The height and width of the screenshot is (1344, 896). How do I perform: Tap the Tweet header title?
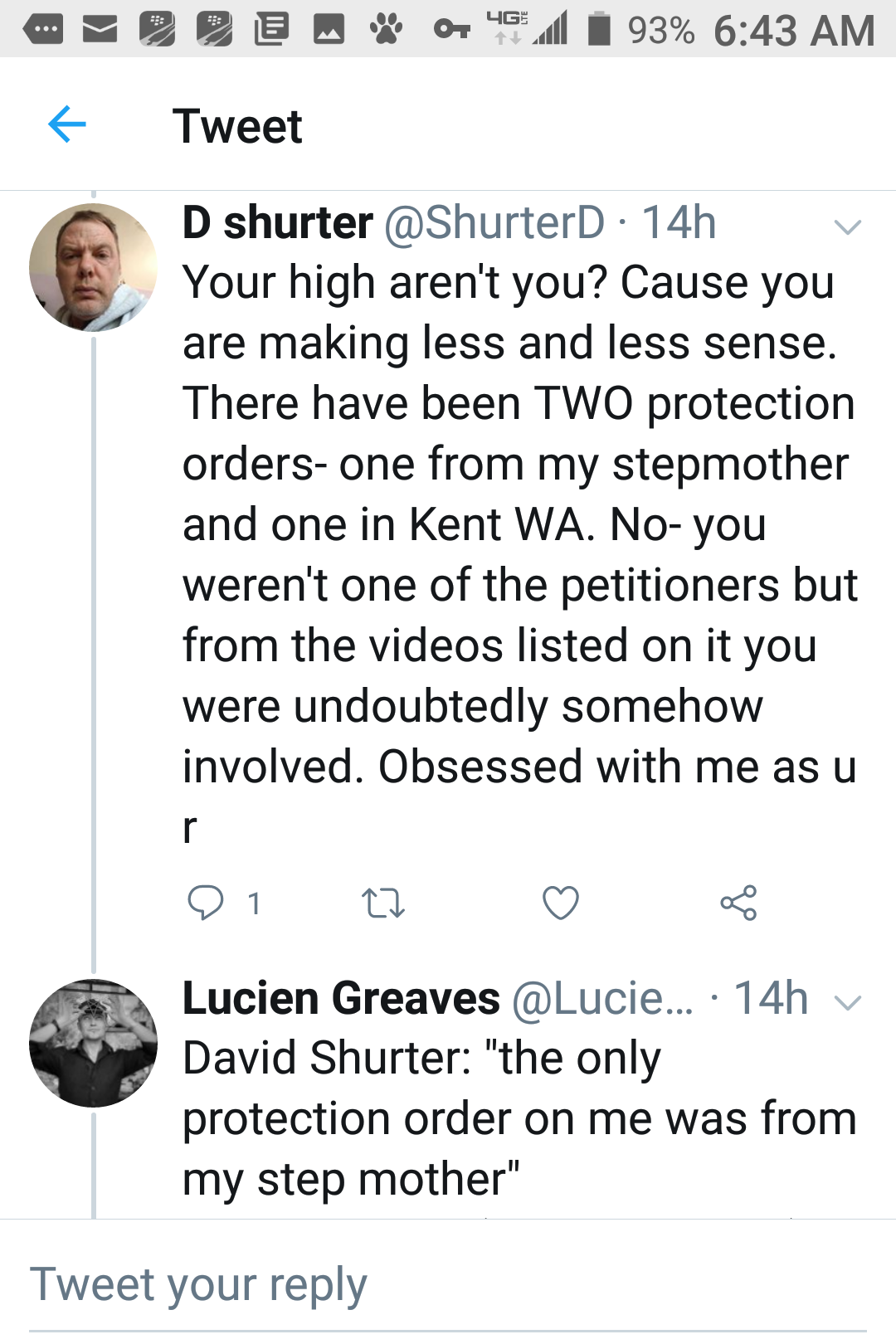click(237, 126)
